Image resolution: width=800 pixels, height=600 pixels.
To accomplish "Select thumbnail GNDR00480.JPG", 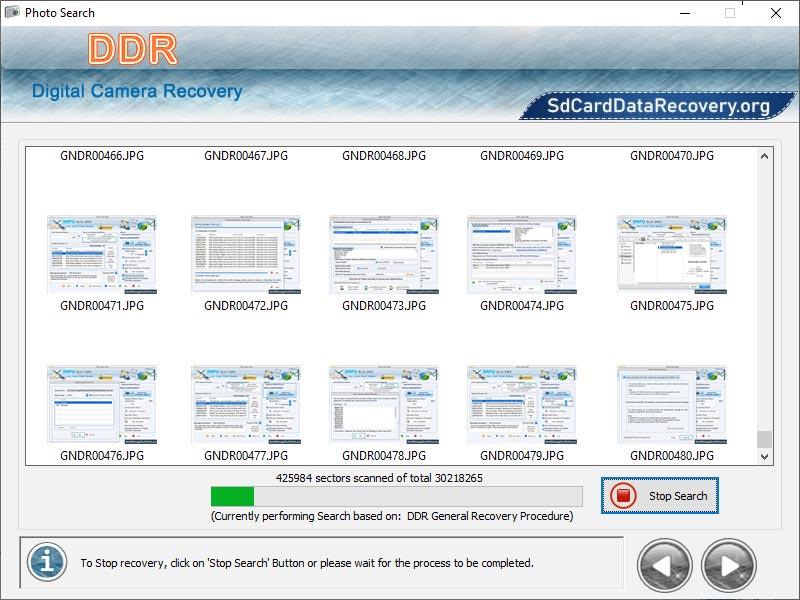I will point(672,405).
